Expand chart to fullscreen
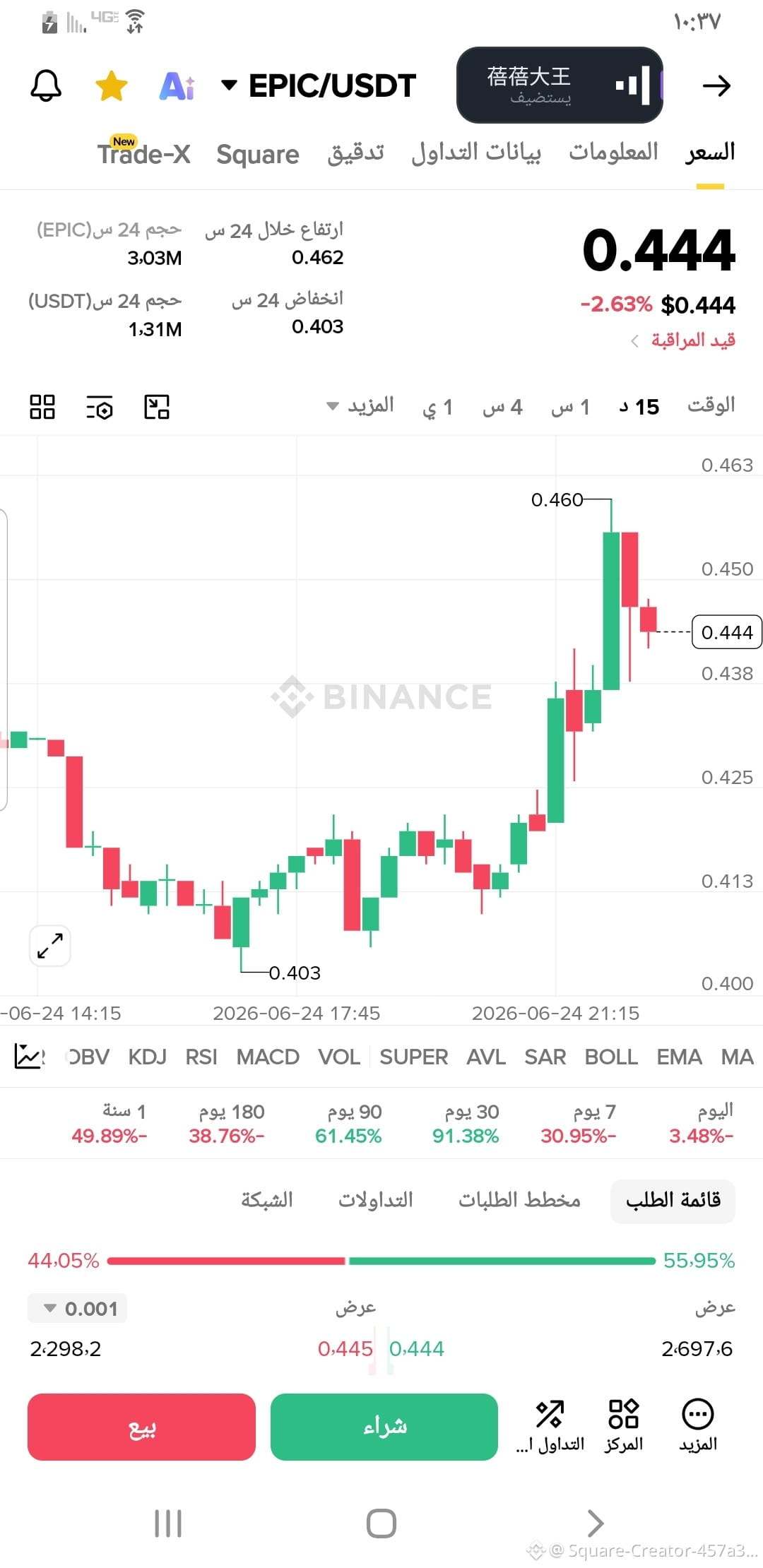The image size is (763, 1568). [x=50, y=946]
